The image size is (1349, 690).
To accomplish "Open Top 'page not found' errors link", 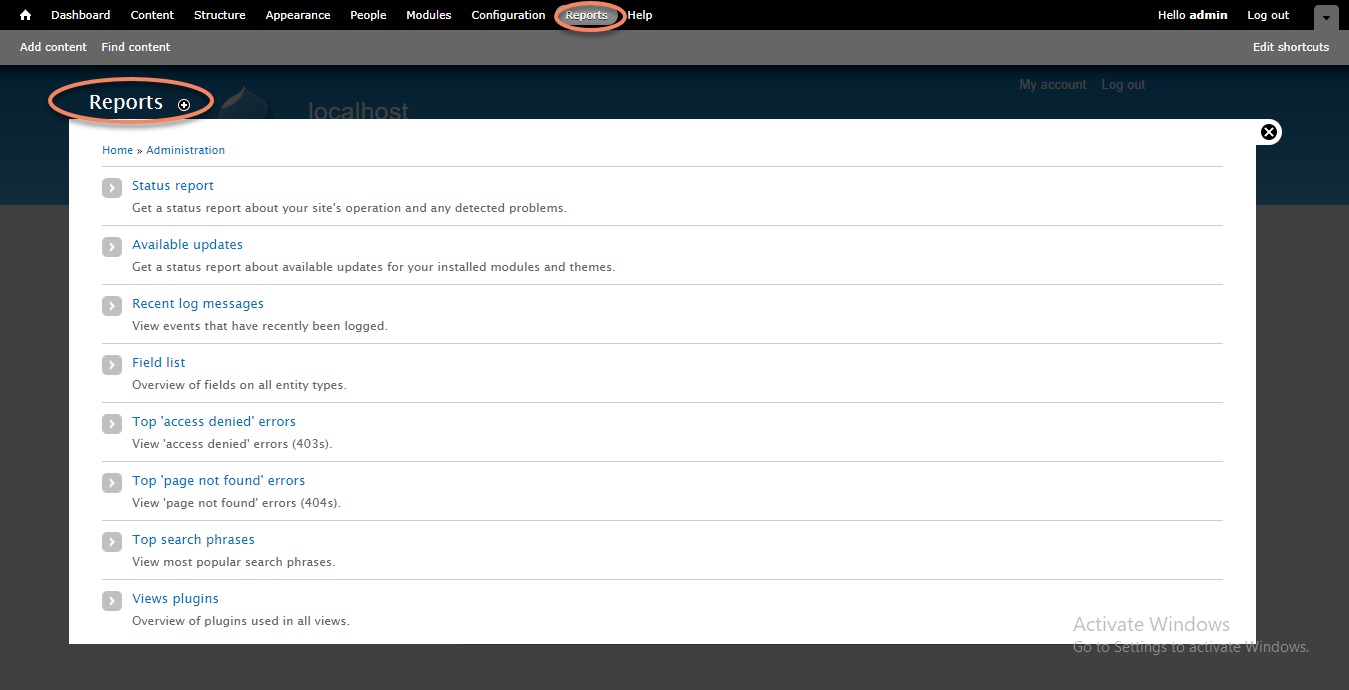I will 218,480.
